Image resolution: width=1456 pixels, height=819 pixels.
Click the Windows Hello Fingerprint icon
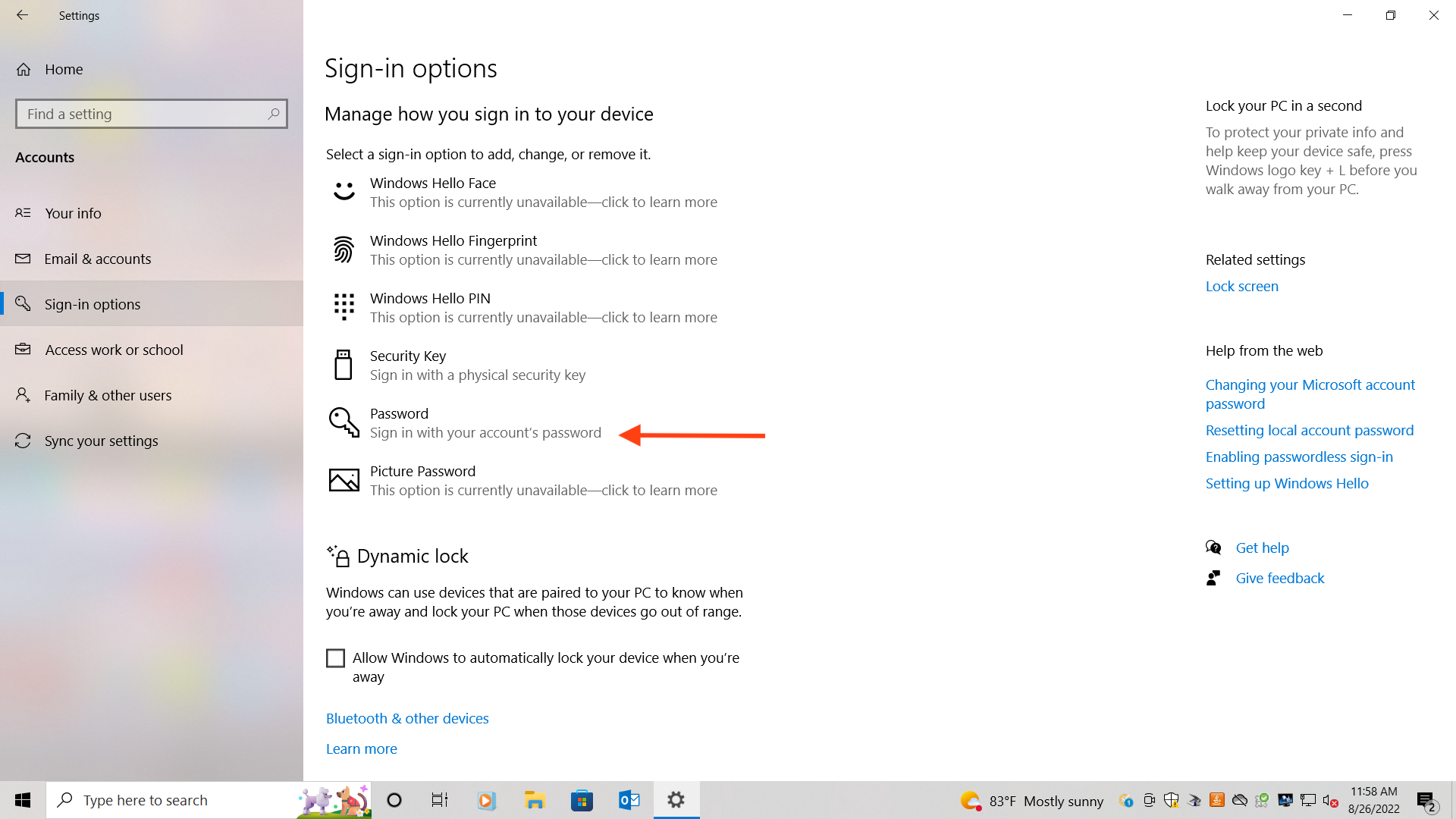[x=344, y=249]
